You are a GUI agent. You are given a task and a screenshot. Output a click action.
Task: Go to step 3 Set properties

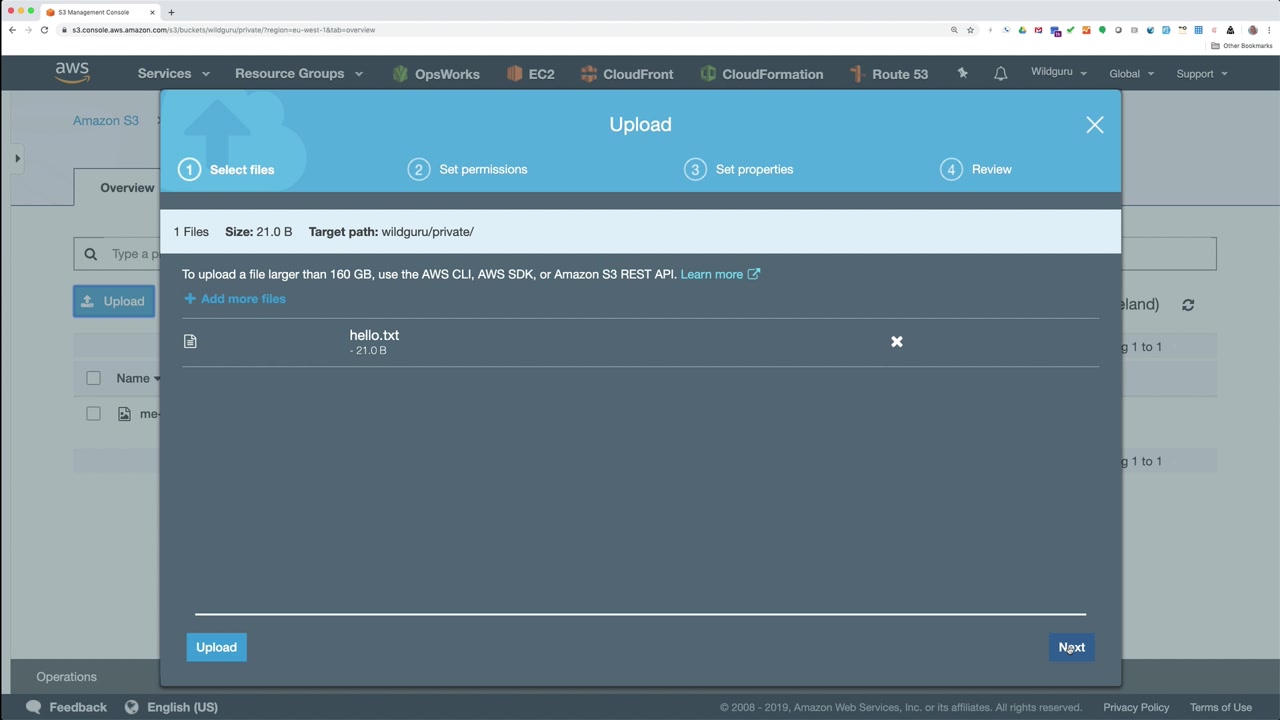pyautogui.click(x=739, y=169)
